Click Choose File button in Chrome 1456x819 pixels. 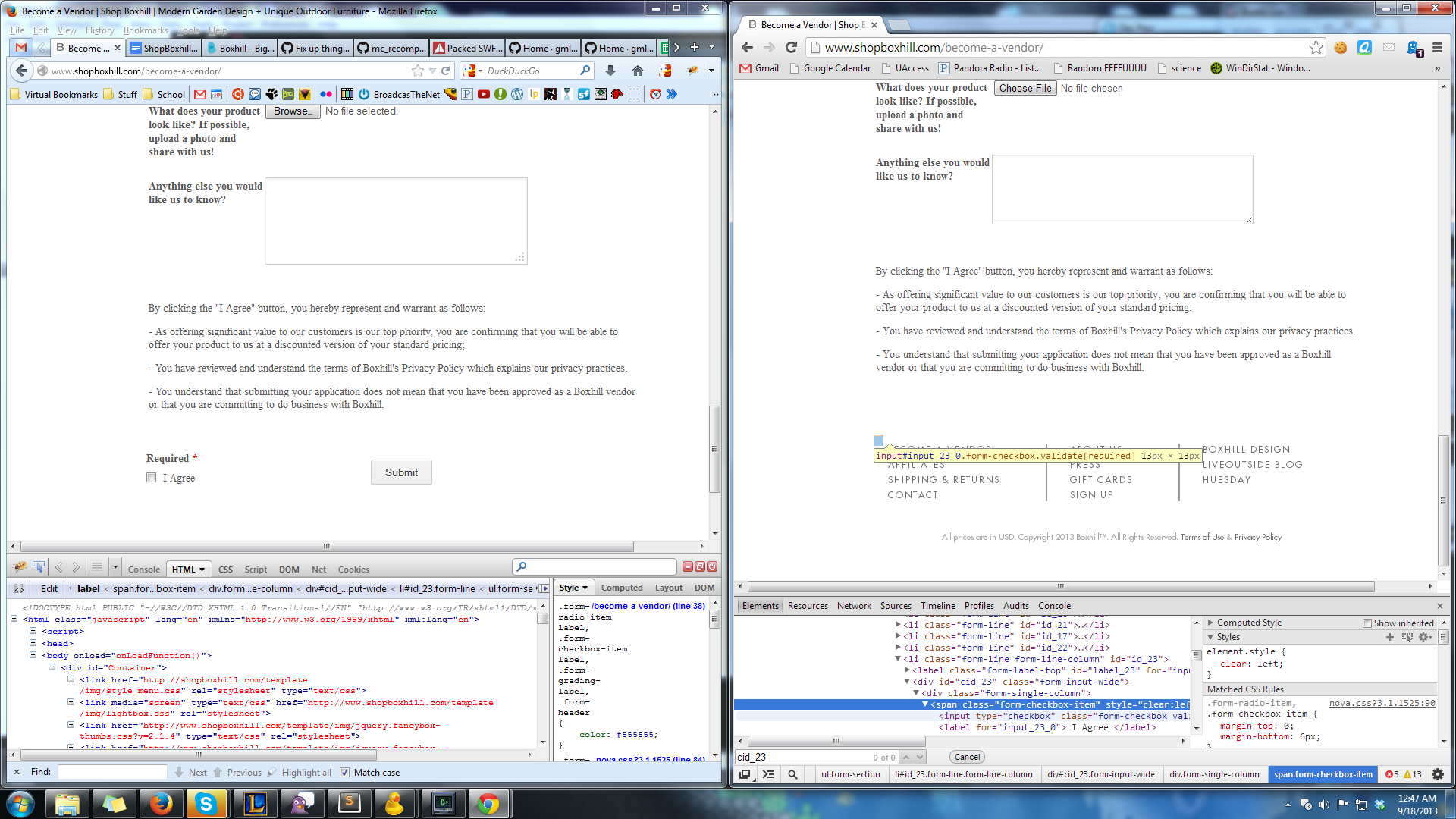1025,88
